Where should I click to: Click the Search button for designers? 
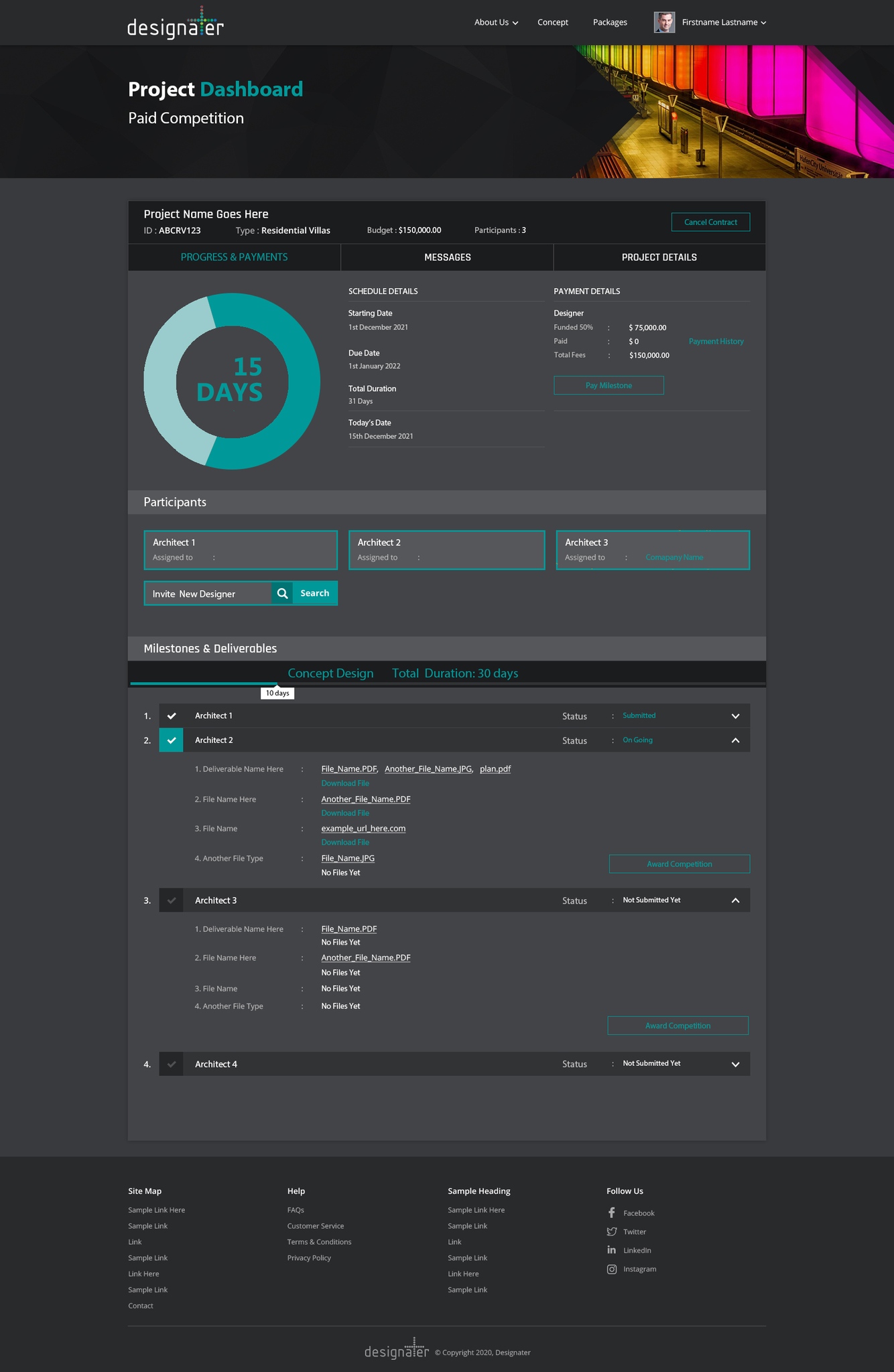click(315, 594)
